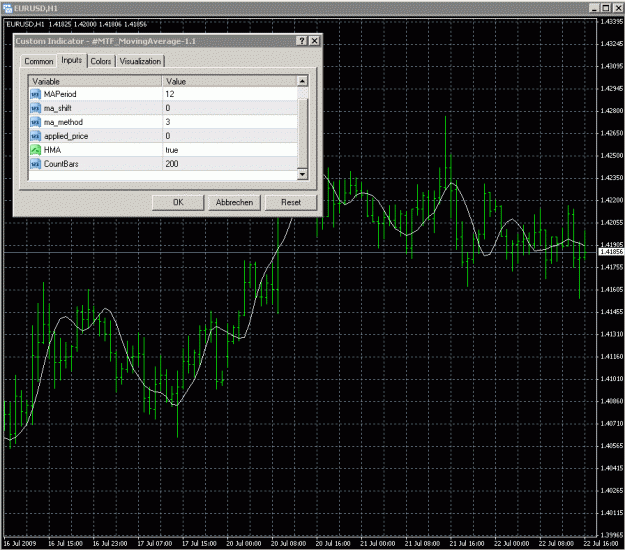Click the MAPeriod variable name
This screenshot has width=625, height=550.
point(60,94)
